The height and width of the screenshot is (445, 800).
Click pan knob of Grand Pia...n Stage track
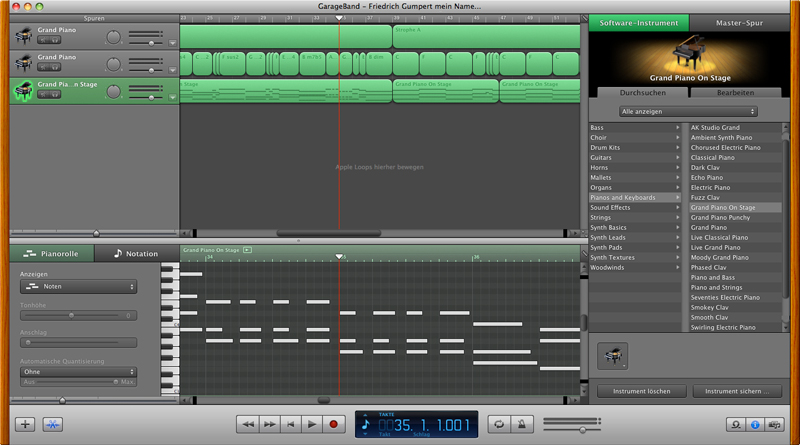pyautogui.click(x=113, y=91)
